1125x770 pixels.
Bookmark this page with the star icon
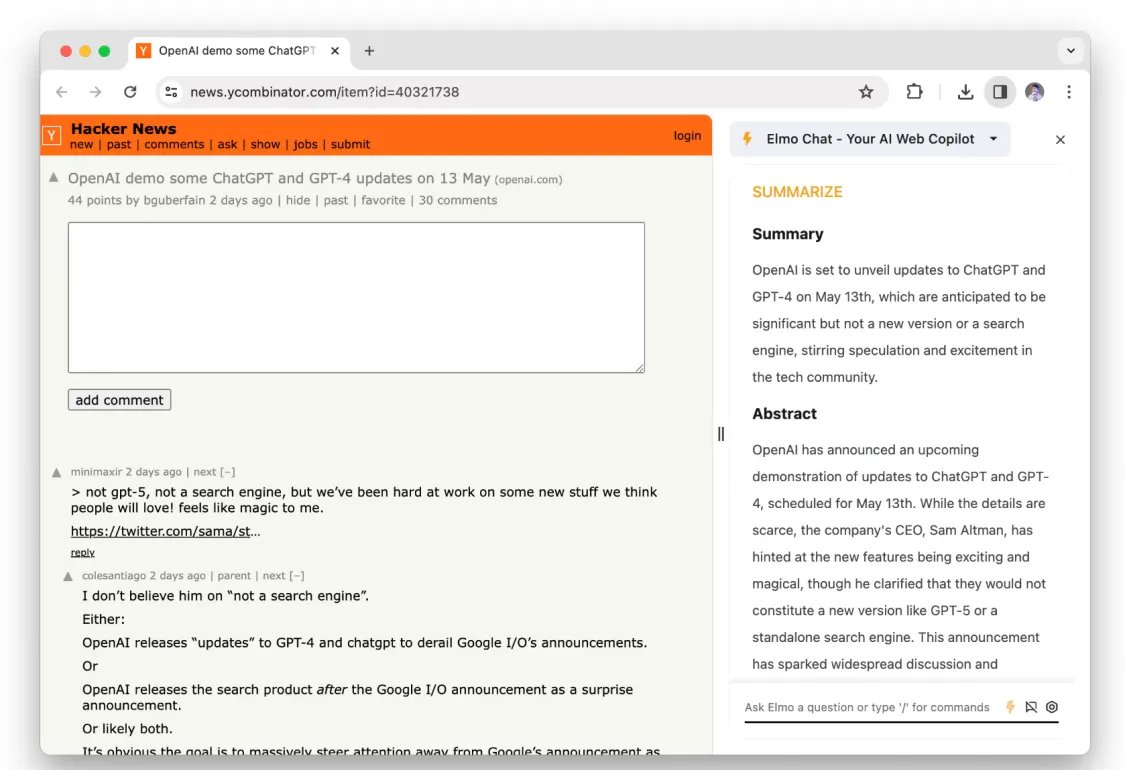pos(866,92)
